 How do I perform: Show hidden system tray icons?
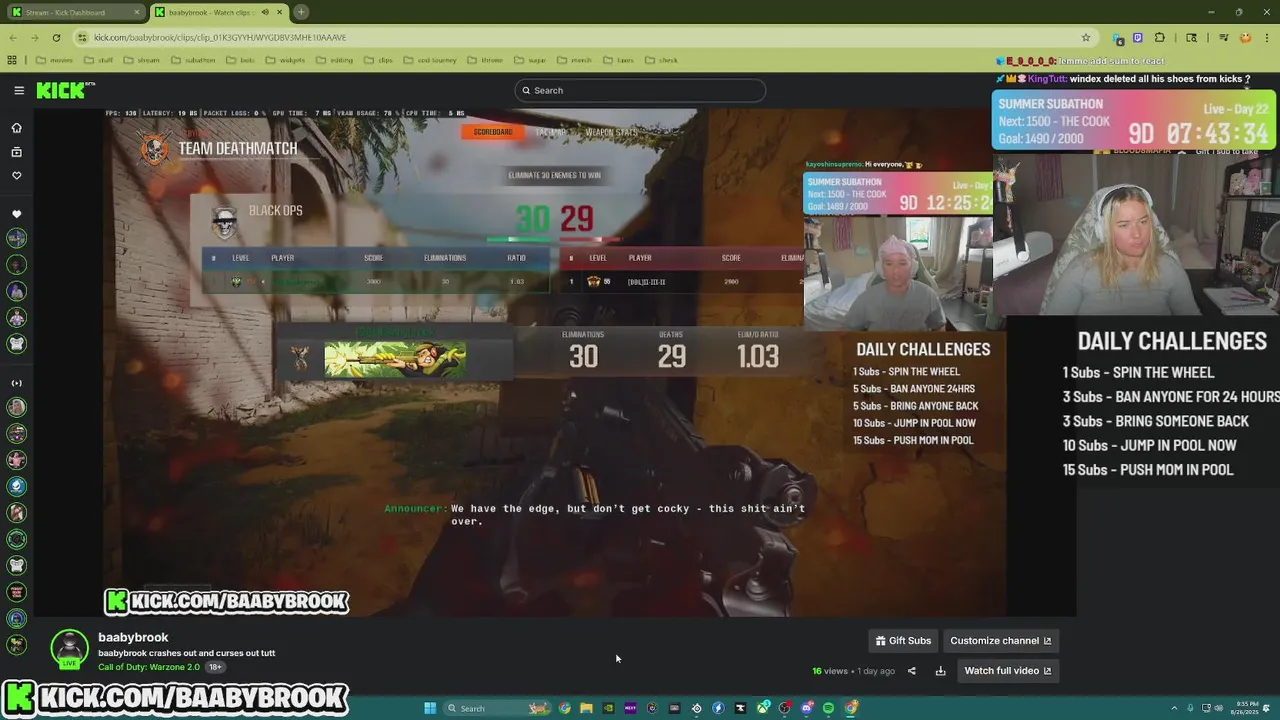(1174, 708)
